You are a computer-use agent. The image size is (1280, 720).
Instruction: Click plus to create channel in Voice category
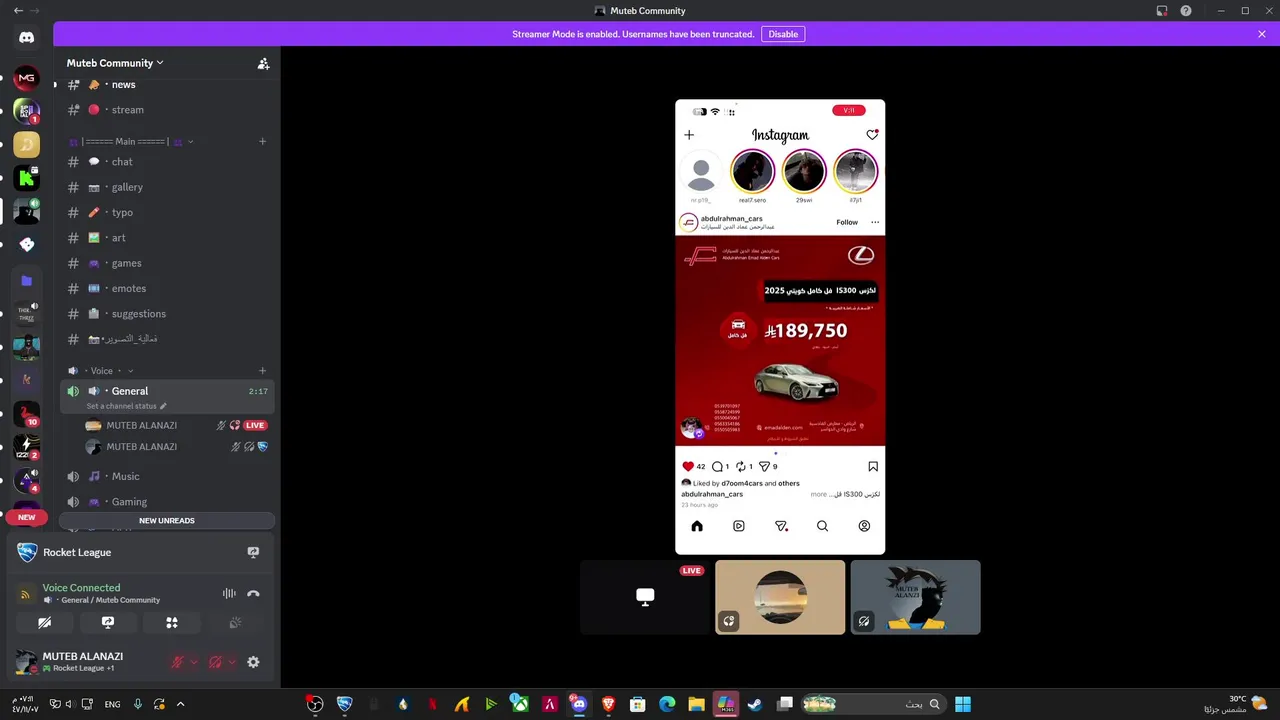point(263,371)
